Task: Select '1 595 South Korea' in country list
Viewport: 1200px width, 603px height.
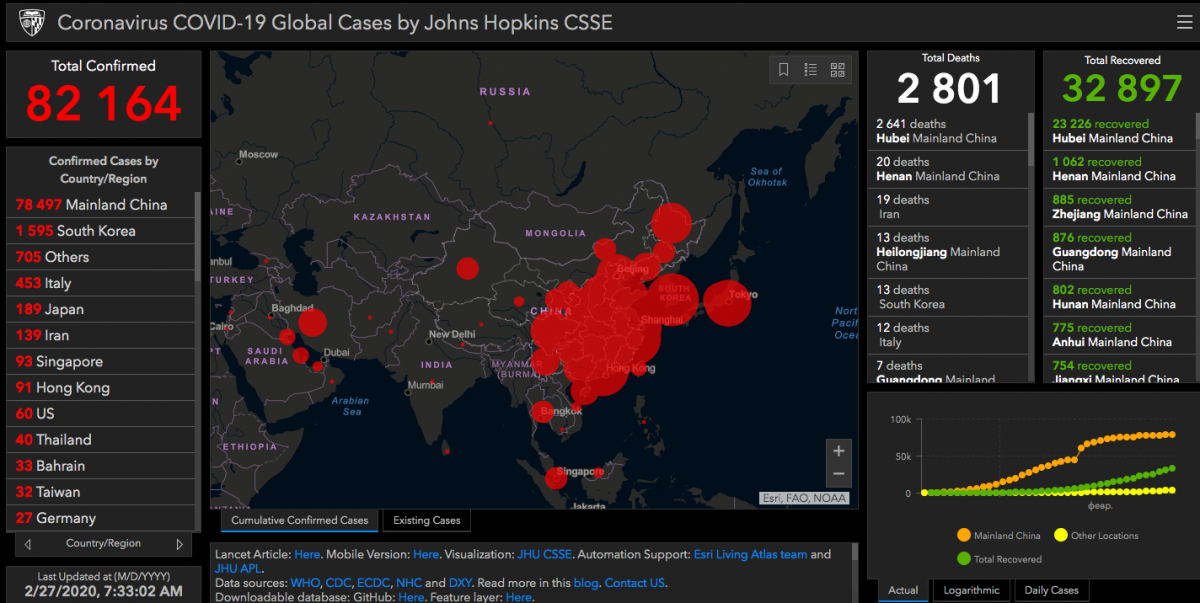Action: pyautogui.click(x=100, y=231)
